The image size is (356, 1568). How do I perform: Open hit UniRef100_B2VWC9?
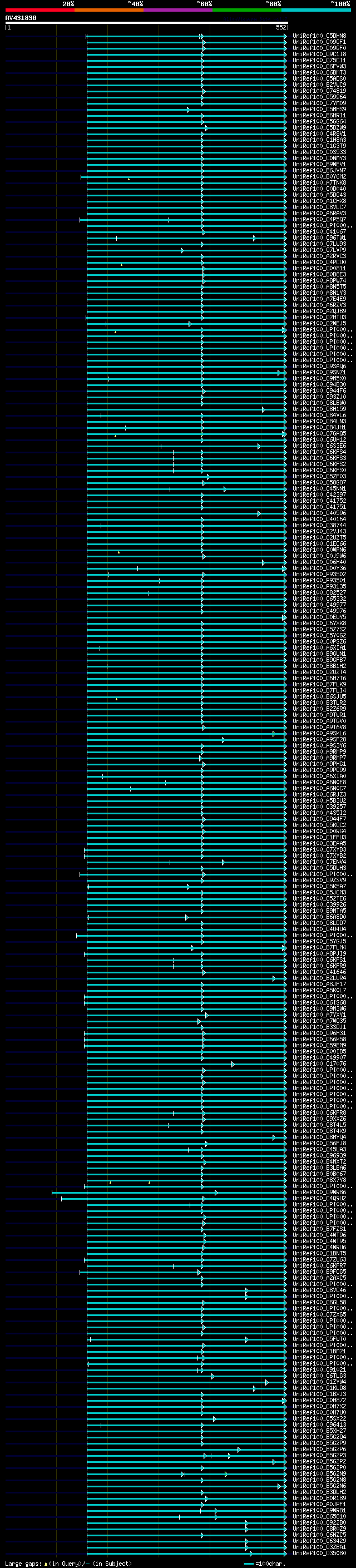point(319,85)
